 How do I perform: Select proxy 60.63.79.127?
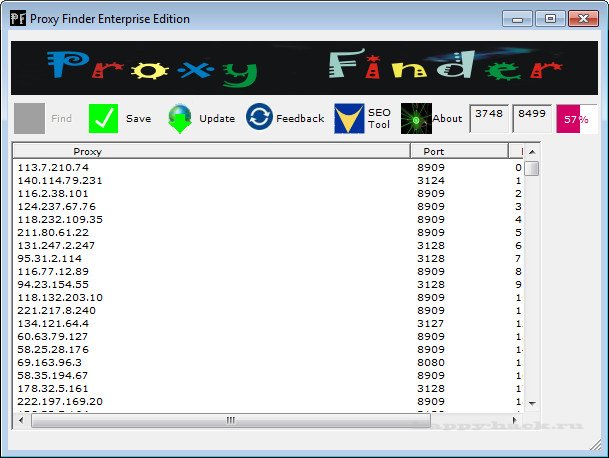(52, 337)
